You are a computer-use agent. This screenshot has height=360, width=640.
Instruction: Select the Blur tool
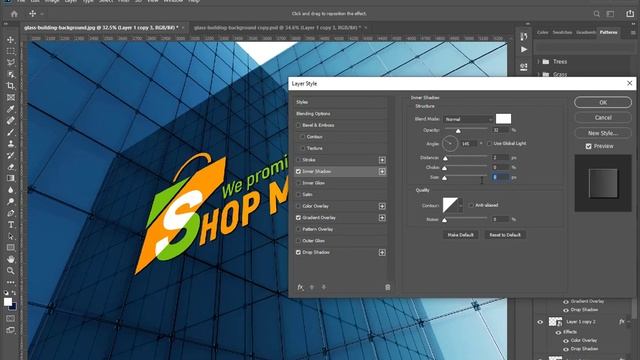coord(11,190)
